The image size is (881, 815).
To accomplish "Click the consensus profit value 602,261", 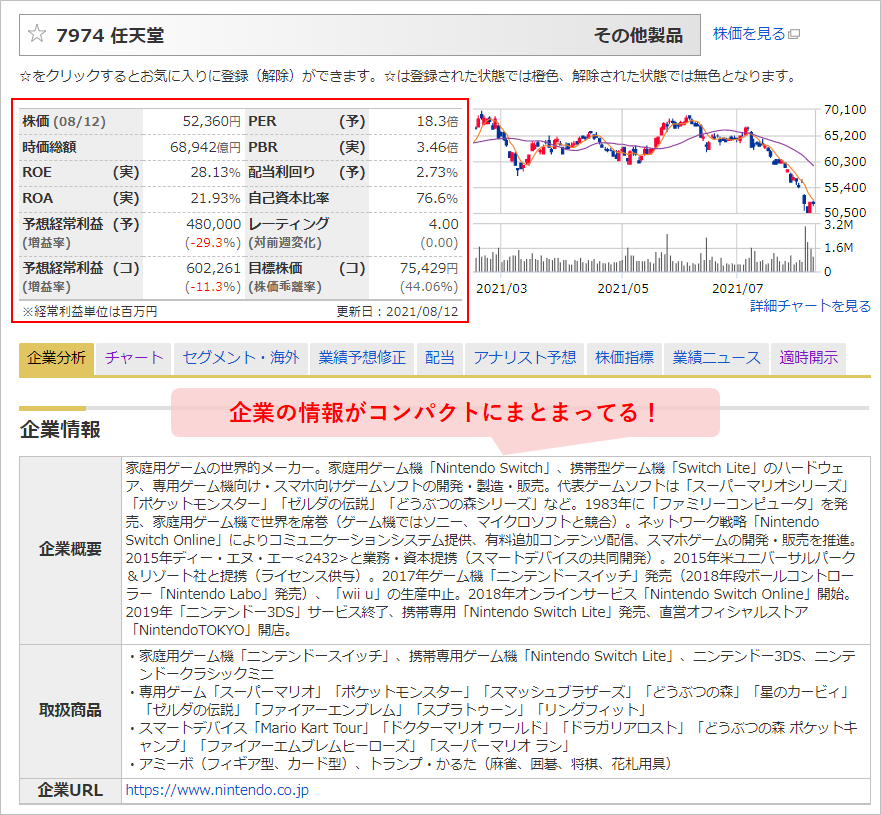I will (x=214, y=268).
